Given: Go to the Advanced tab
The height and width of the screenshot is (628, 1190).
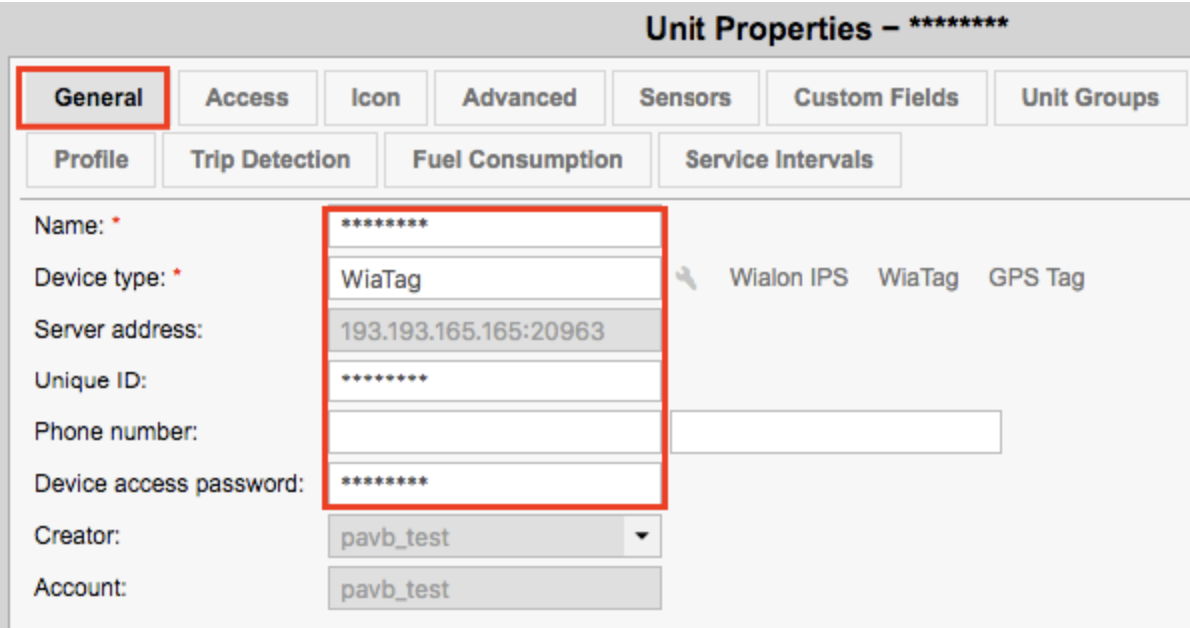Looking at the screenshot, I should pos(520,98).
